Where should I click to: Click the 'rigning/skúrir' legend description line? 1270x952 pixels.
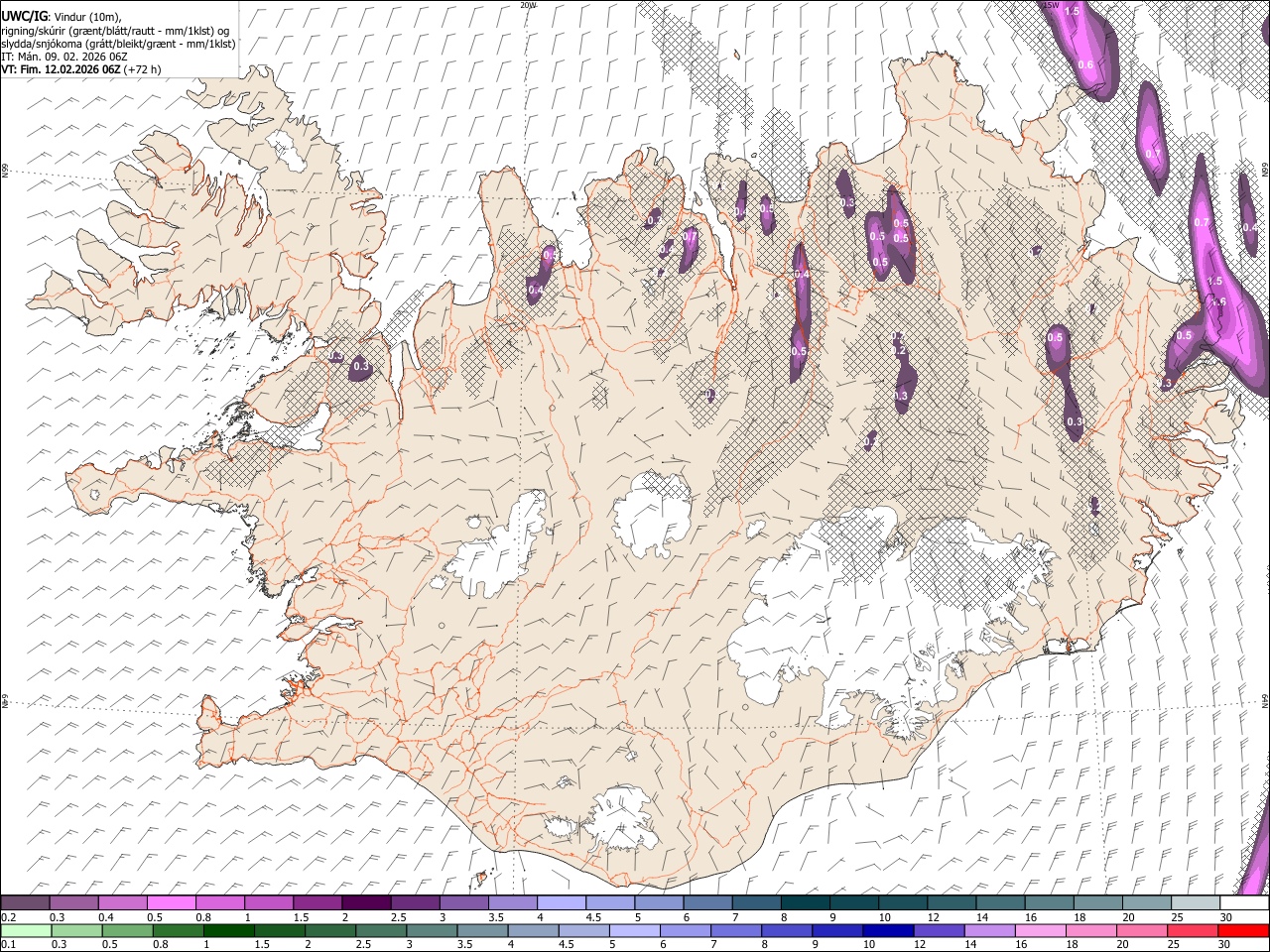click(x=114, y=31)
